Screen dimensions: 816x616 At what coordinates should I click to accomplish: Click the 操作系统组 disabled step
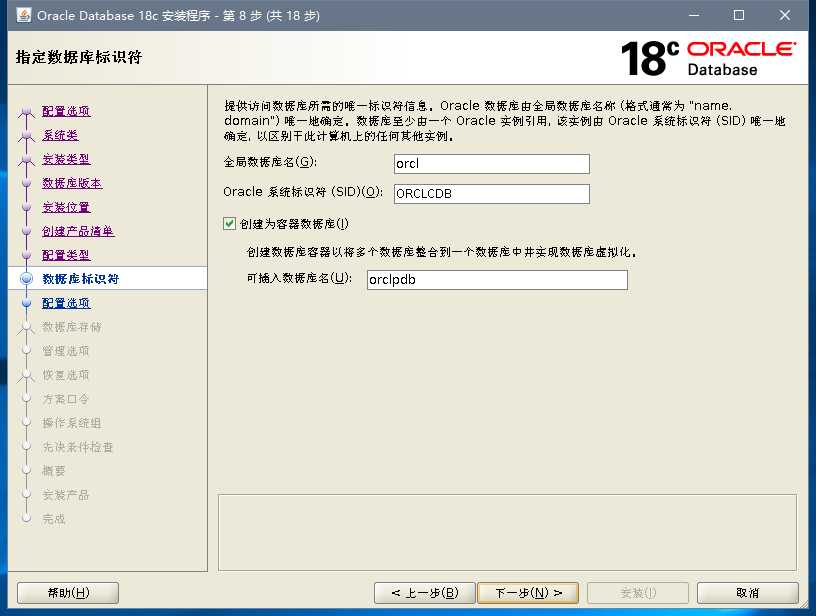click(72, 423)
